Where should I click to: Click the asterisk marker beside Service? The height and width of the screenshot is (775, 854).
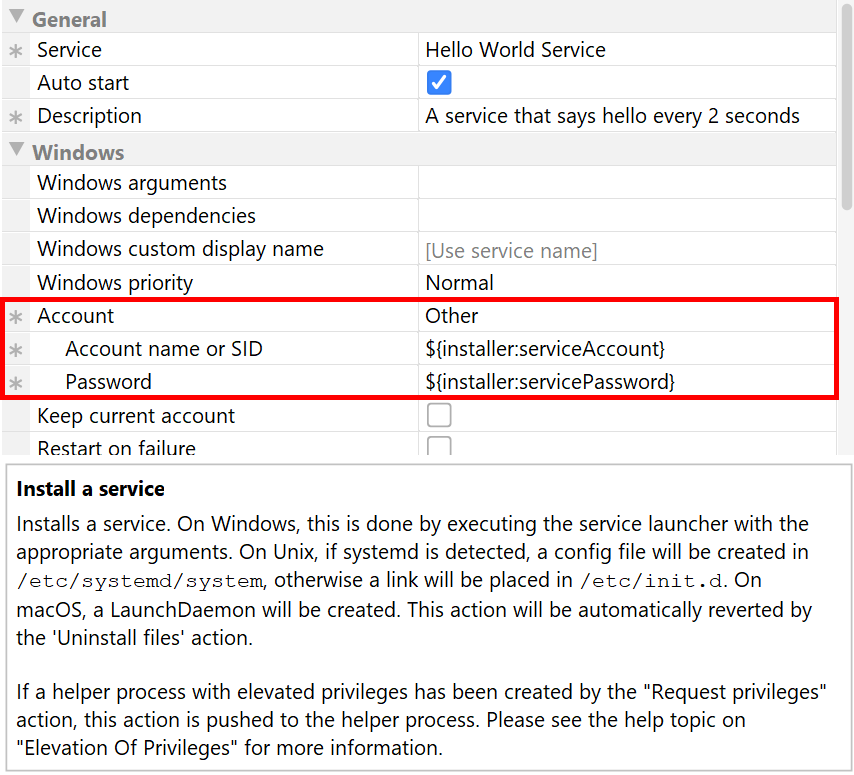(x=15, y=51)
